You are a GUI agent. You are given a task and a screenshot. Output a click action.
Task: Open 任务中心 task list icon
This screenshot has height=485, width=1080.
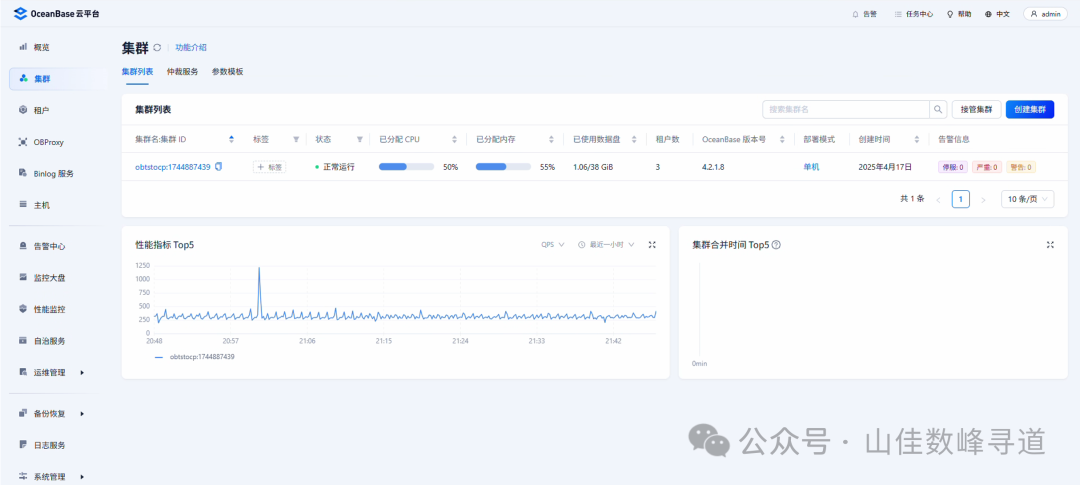tap(897, 14)
